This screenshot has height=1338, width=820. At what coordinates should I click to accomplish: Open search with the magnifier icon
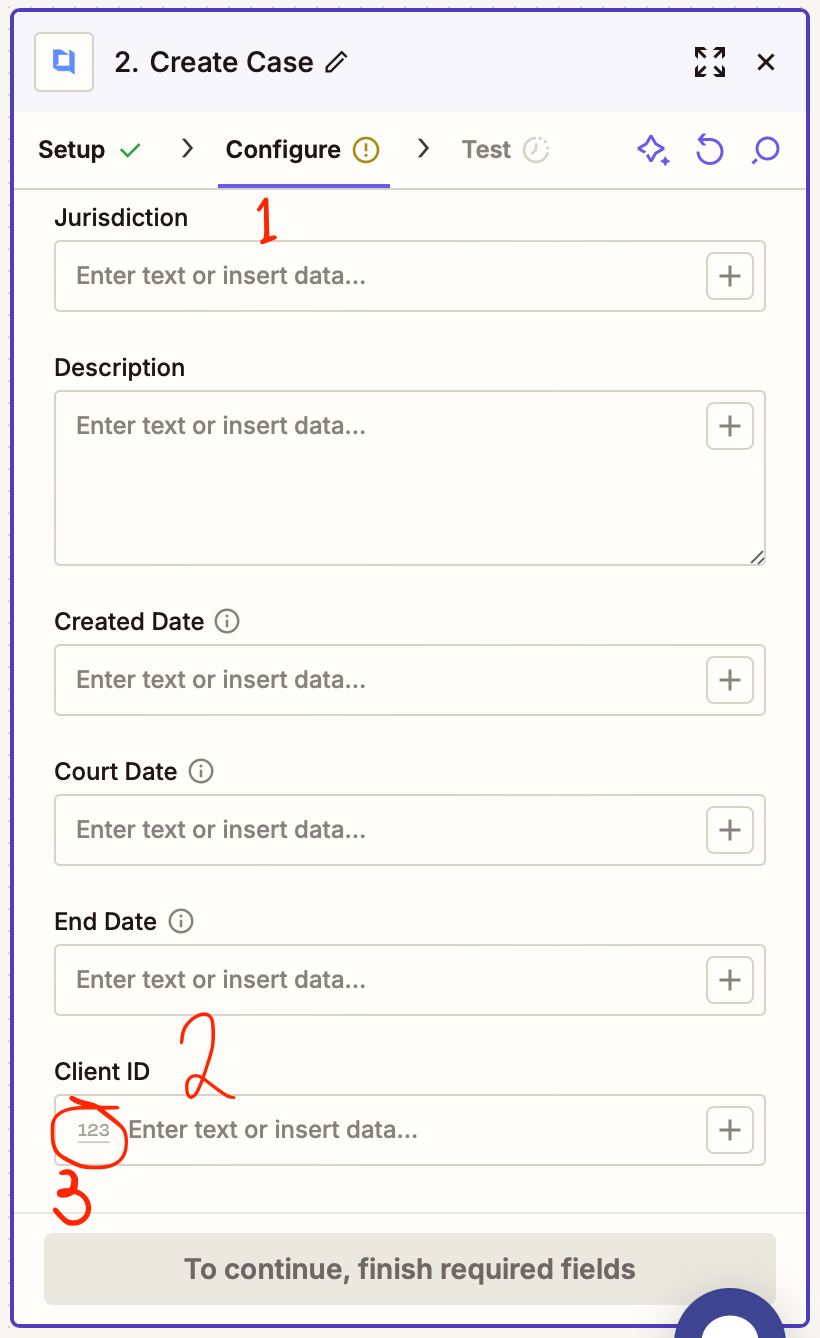[765, 149]
